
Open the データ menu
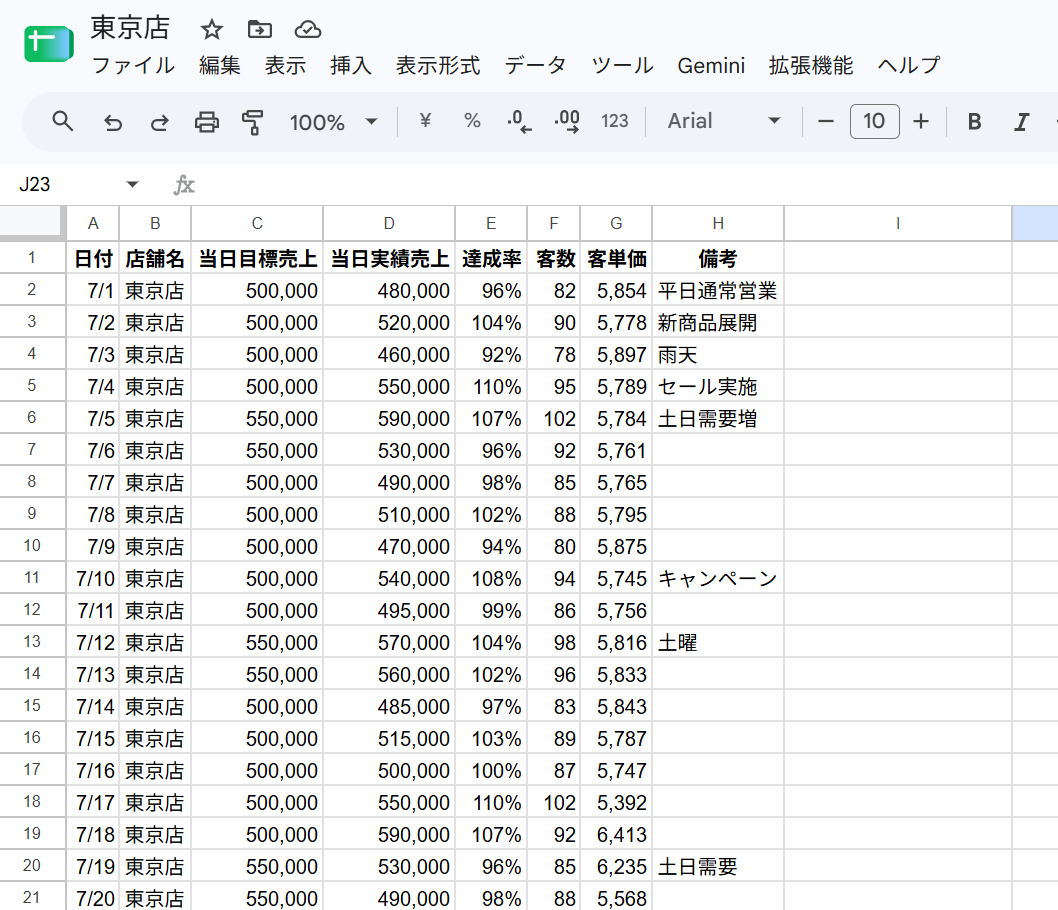click(x=535, y=65)
